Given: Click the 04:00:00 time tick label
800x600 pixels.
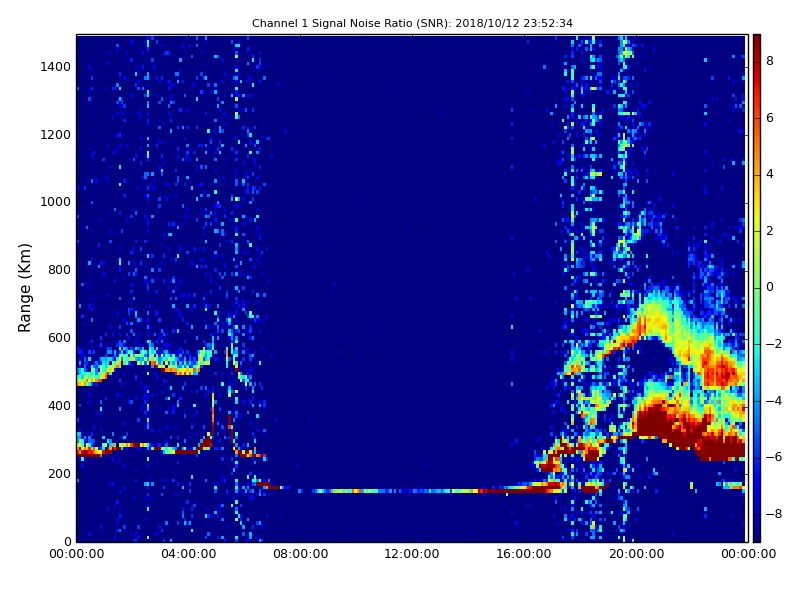Looking at the screenshot, I should (189, 554).
